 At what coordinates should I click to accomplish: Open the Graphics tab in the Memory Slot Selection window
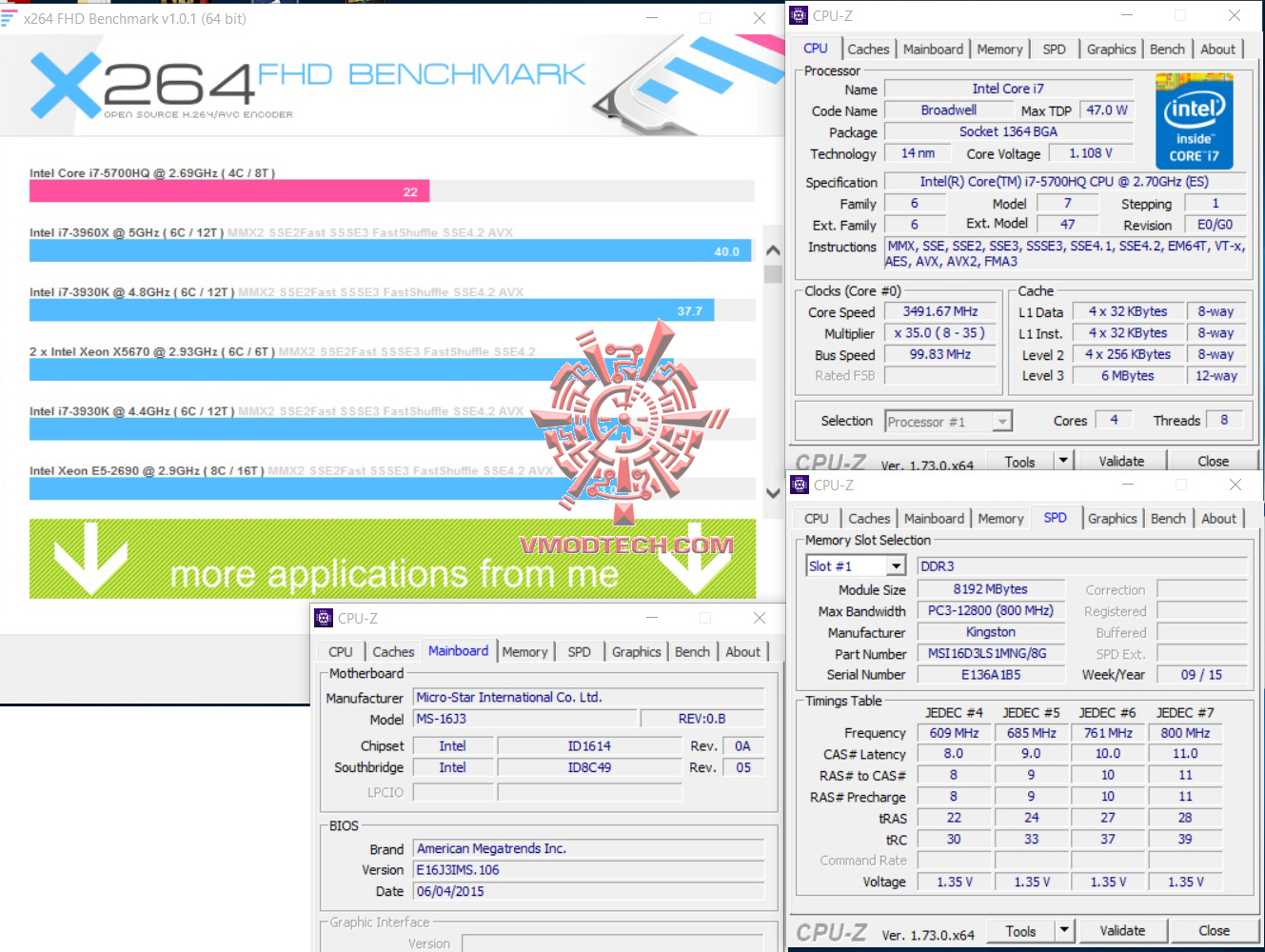coord(1112,518)
